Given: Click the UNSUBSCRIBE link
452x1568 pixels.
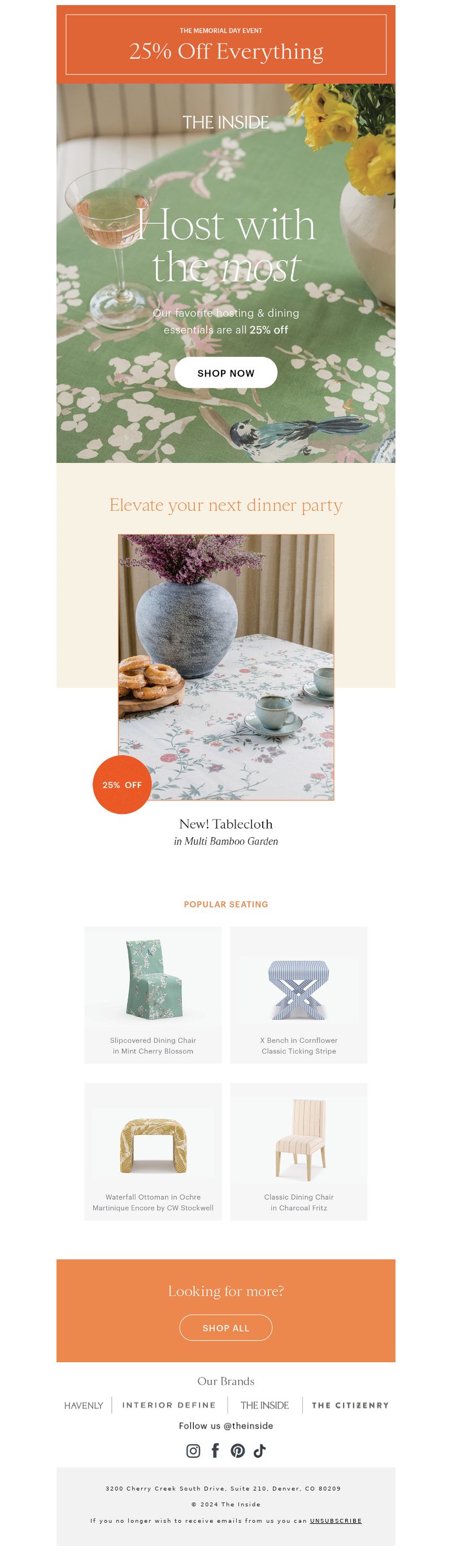Looking at the screenshot, I should pyautogui.click(x=336, y=1521).
